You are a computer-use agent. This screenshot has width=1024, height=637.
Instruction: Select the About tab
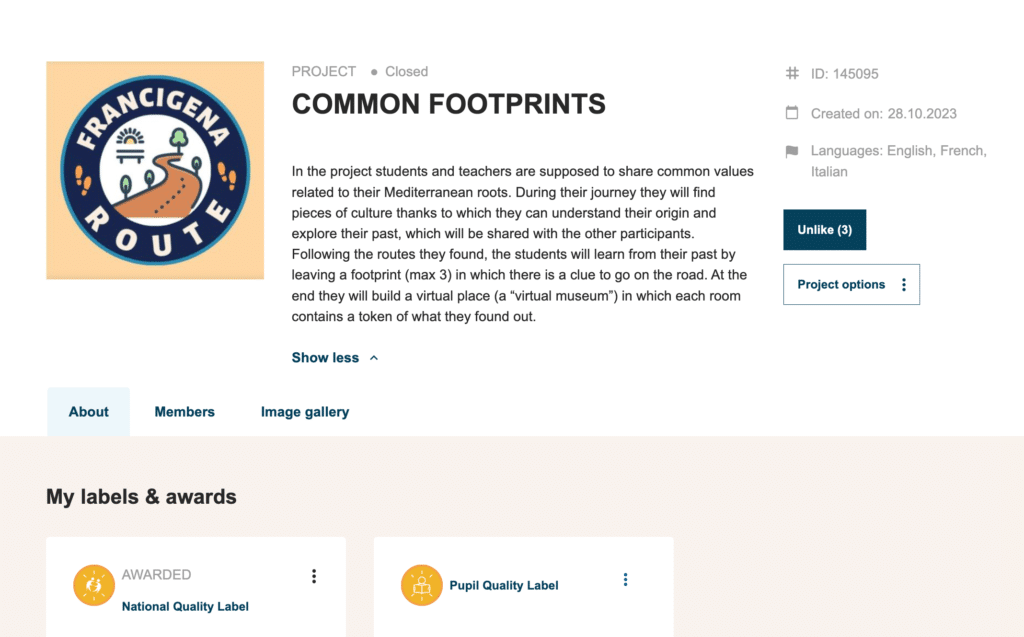pyautogui.click(x=89, y=412)
